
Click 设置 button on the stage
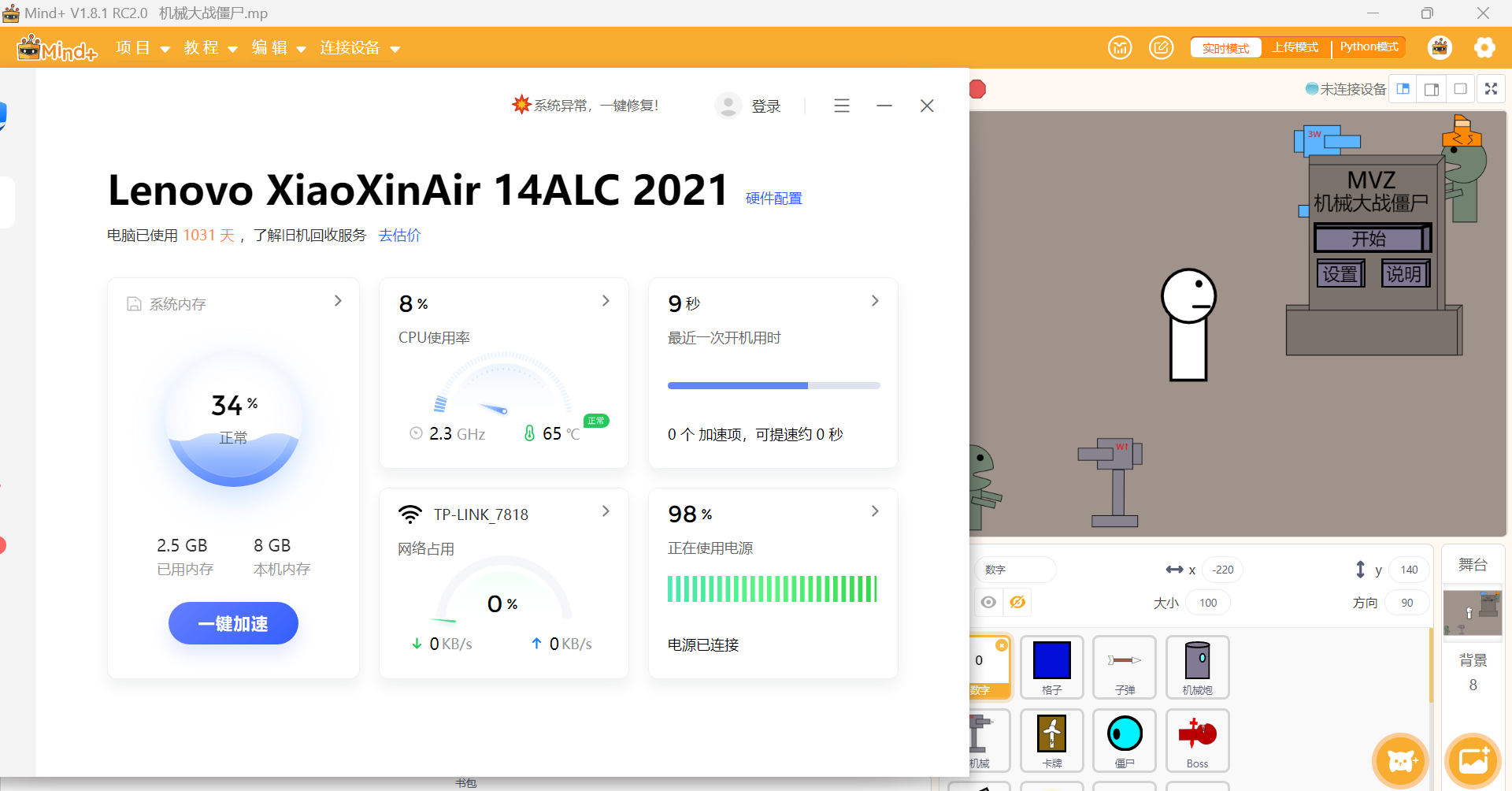(1340, 274)
